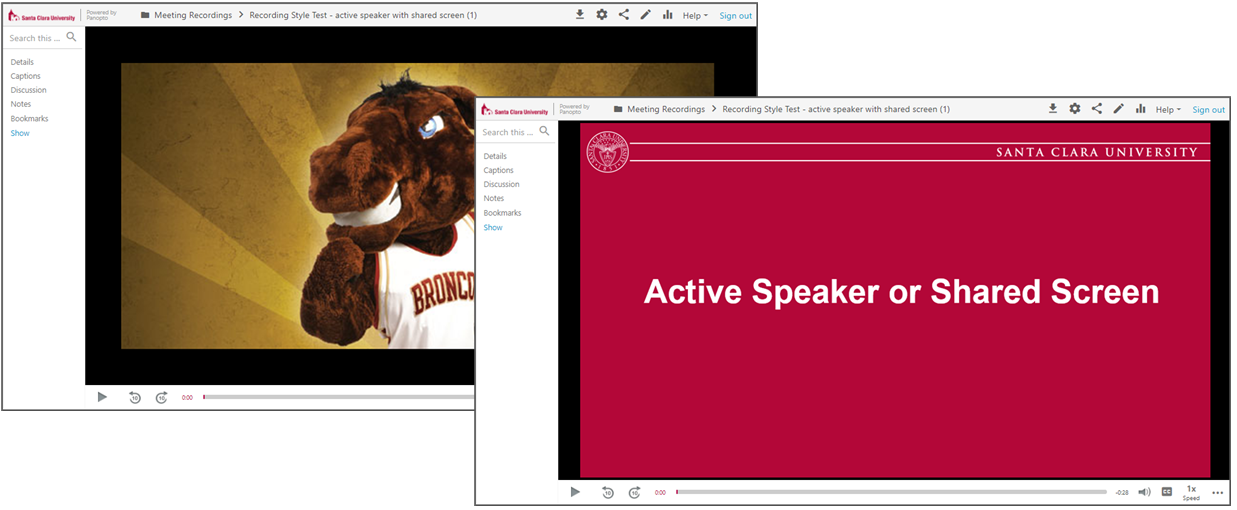Click edit pencil icon in the front window
This screenshot has height=510, width=1237.
[1119, 109]
